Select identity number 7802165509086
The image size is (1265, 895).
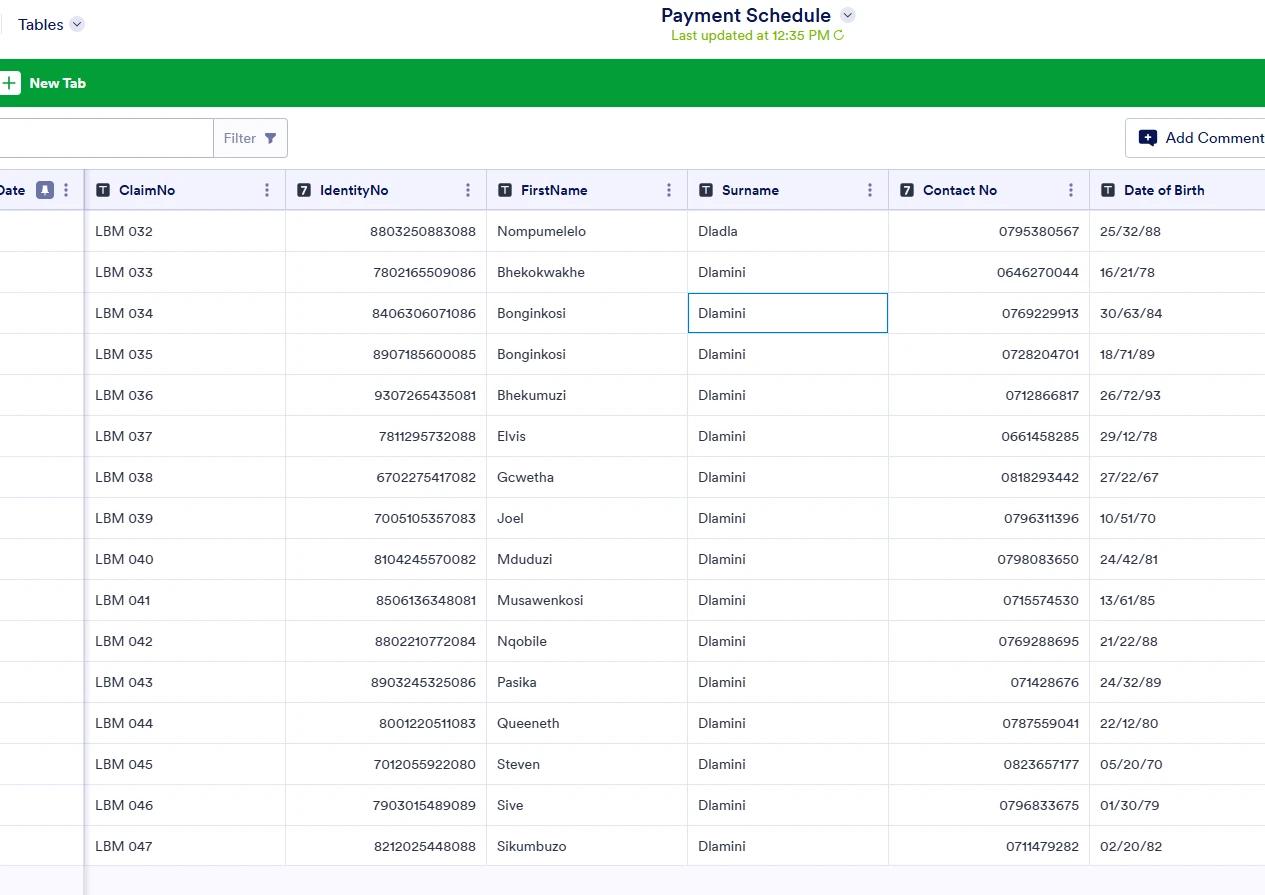coord(386,272)
